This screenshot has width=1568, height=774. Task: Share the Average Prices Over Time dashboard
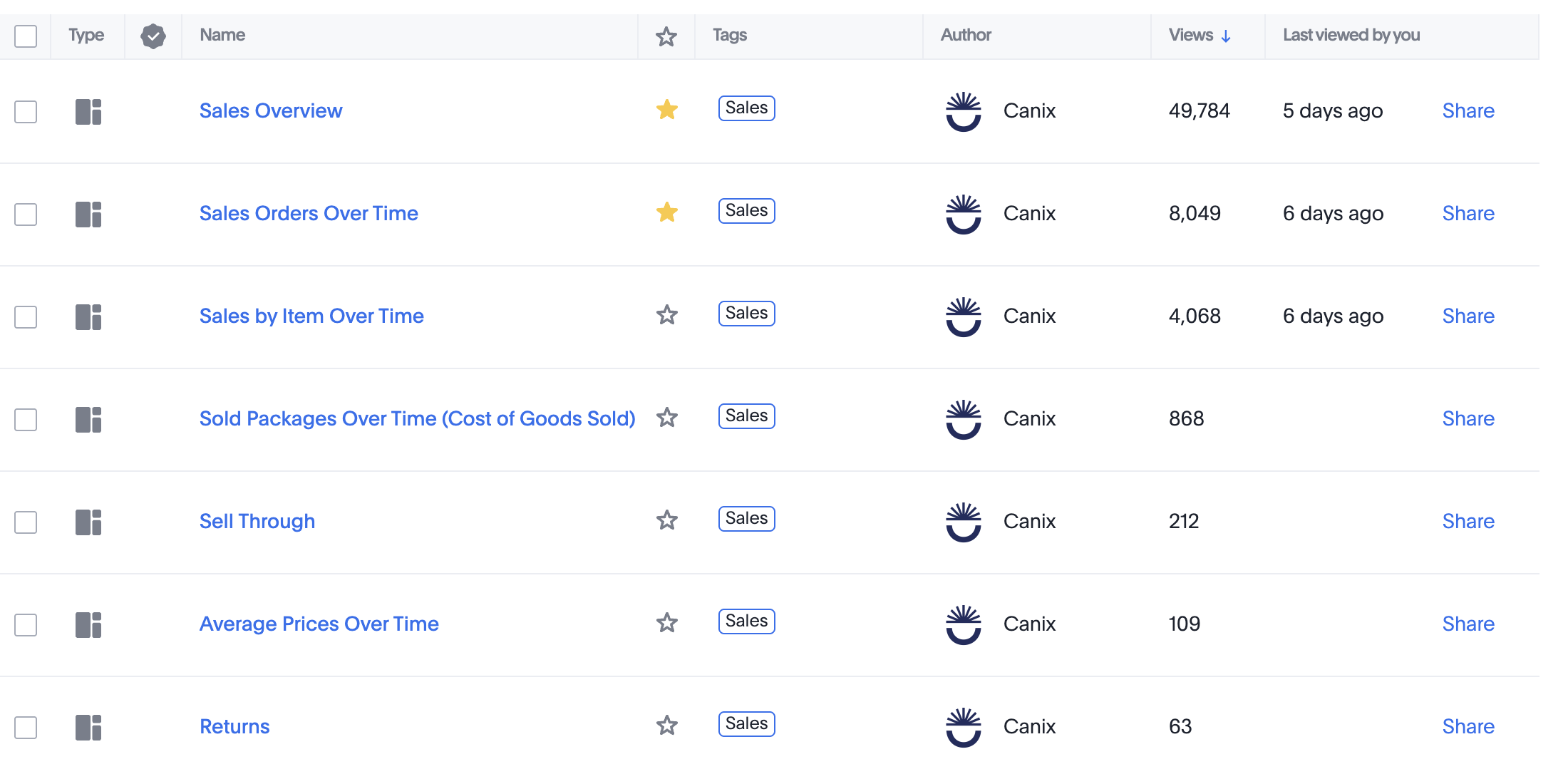click(x=1468, y=624)
